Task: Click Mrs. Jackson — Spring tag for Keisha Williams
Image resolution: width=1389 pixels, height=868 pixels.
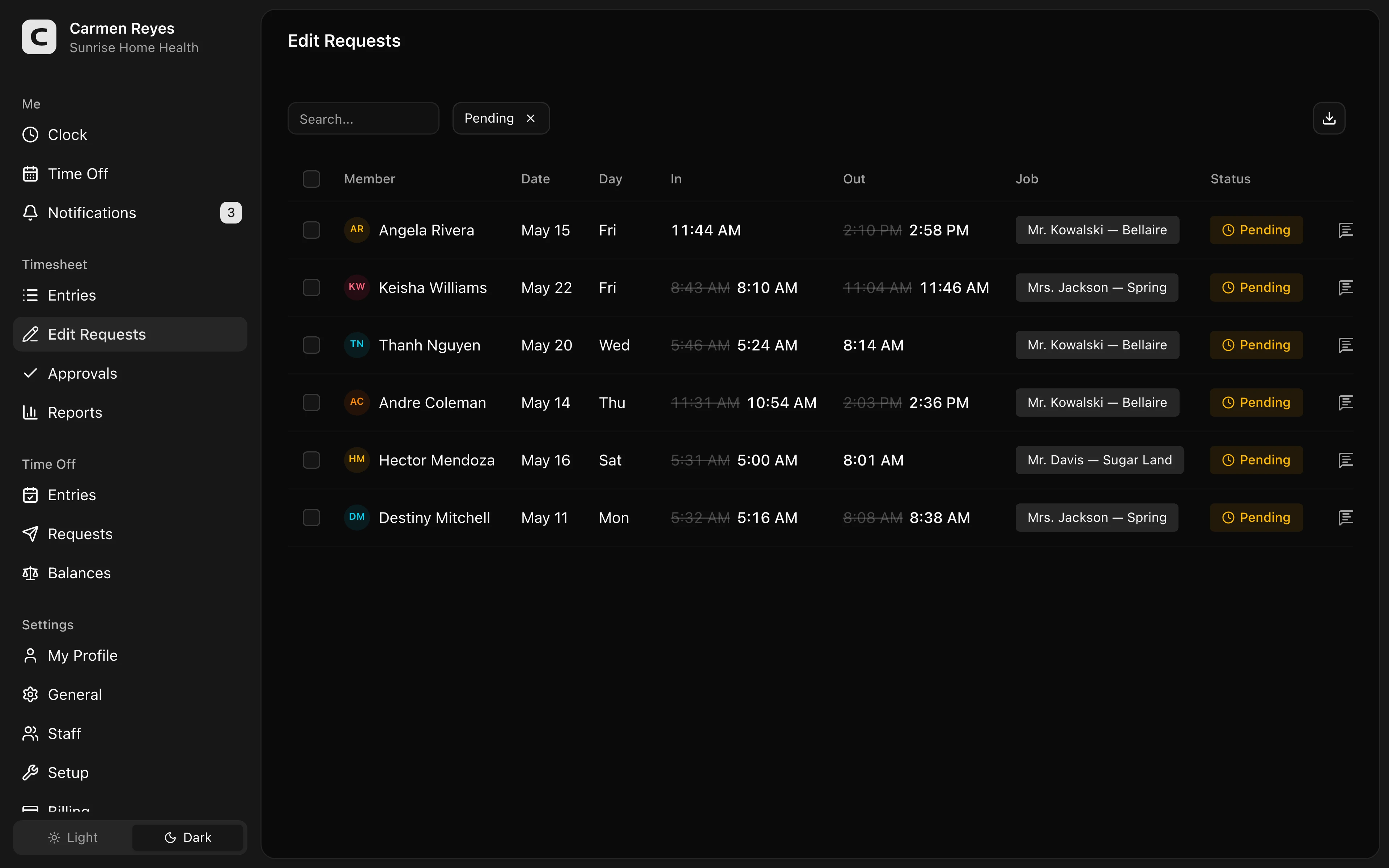Action: coord(1097,288)
